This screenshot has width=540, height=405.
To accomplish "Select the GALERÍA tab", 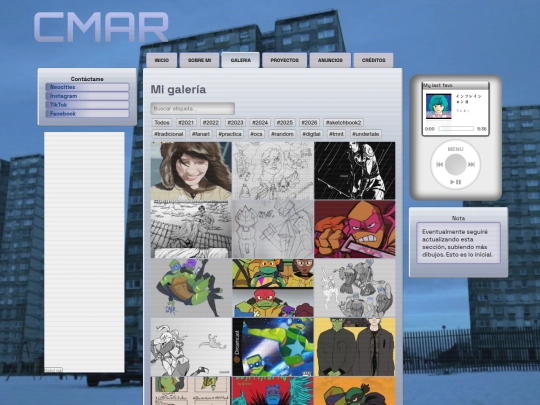I will (241, 60).
